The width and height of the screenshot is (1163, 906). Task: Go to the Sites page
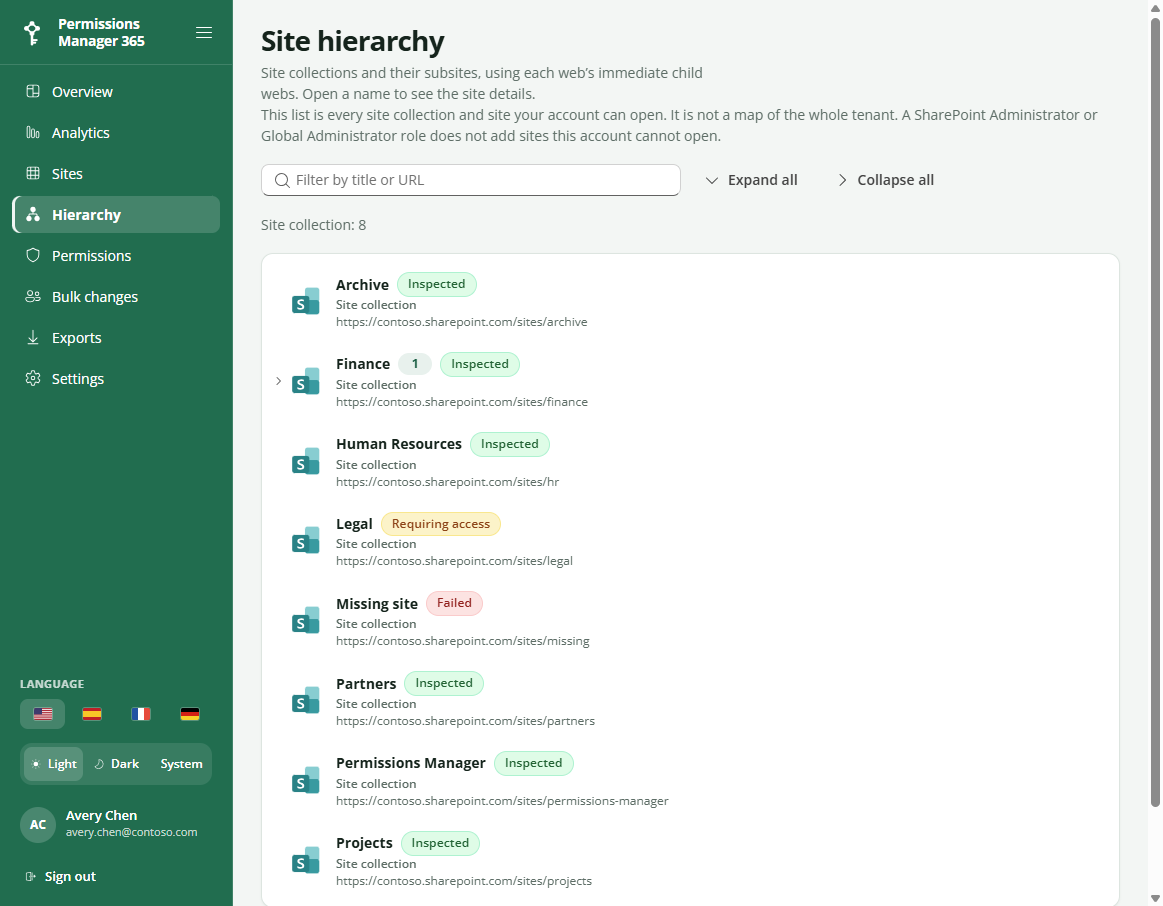point(116,173)
